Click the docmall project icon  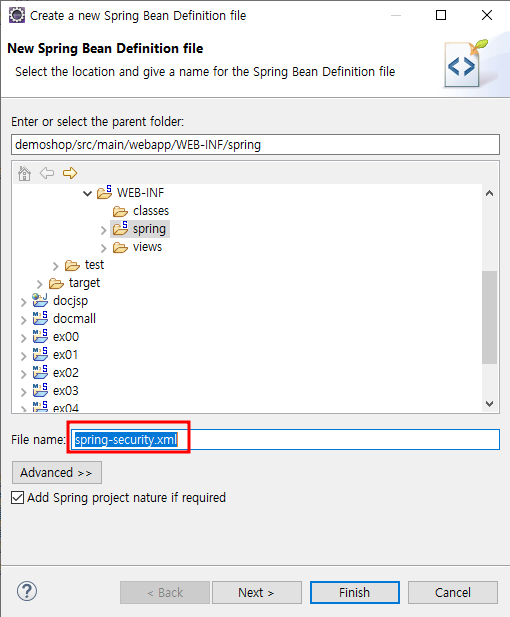(40, 318)
